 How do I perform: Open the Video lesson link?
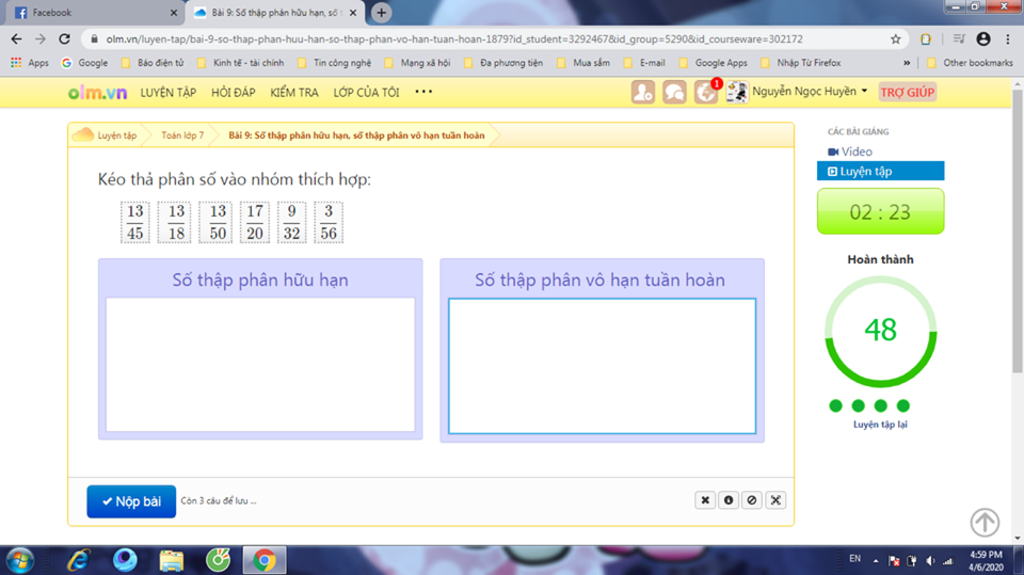pyautogui.click(x=850, y=152)
